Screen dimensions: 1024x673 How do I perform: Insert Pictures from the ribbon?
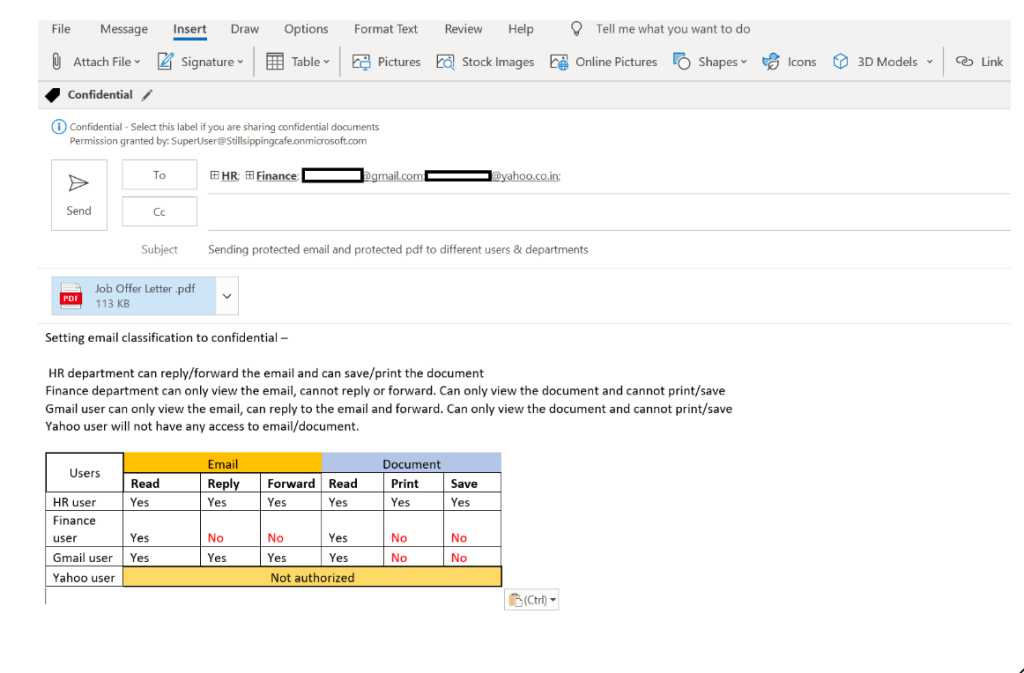click(386, 61)
